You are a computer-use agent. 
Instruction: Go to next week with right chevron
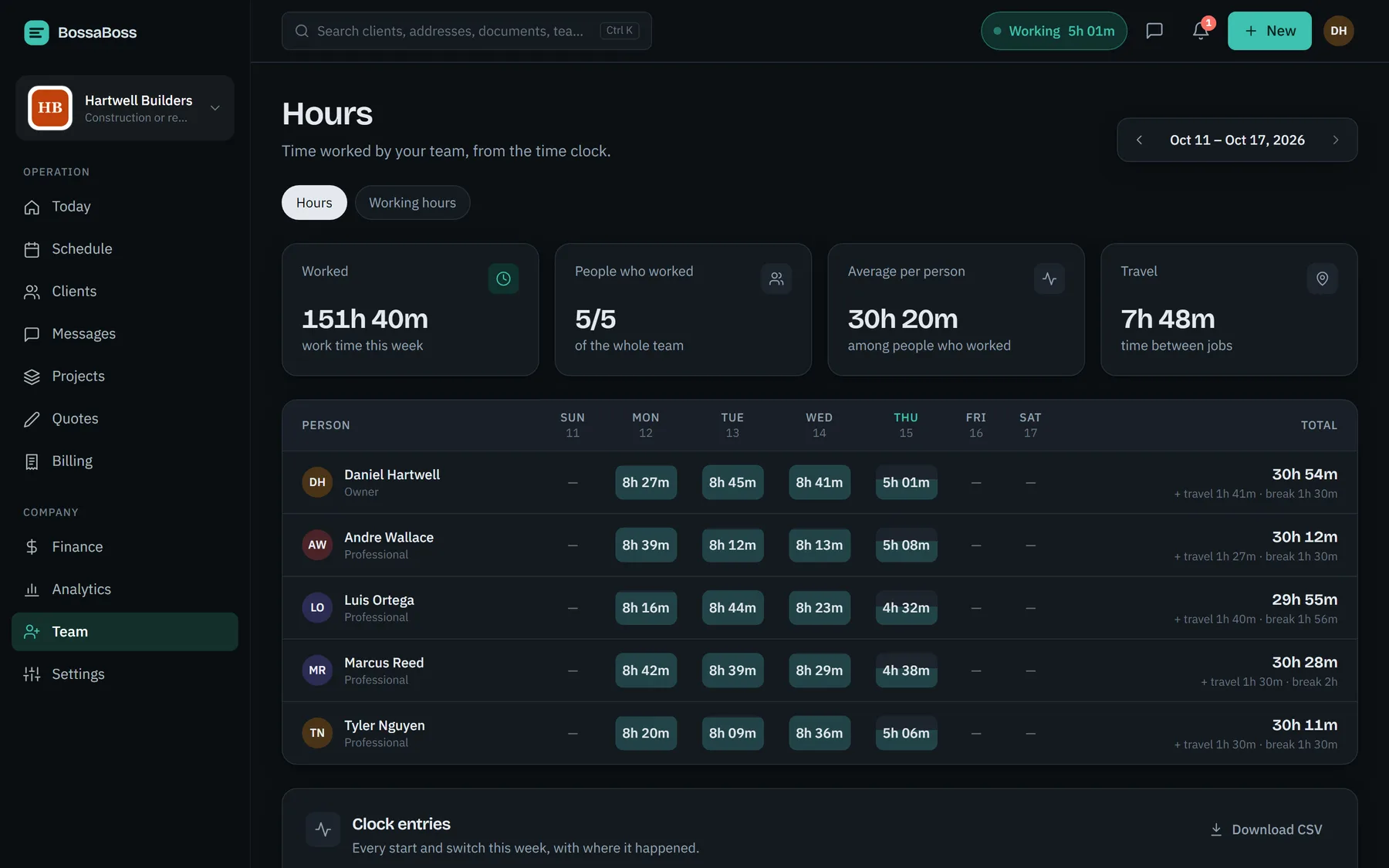pyautogui.click(x=1336, y=140)
